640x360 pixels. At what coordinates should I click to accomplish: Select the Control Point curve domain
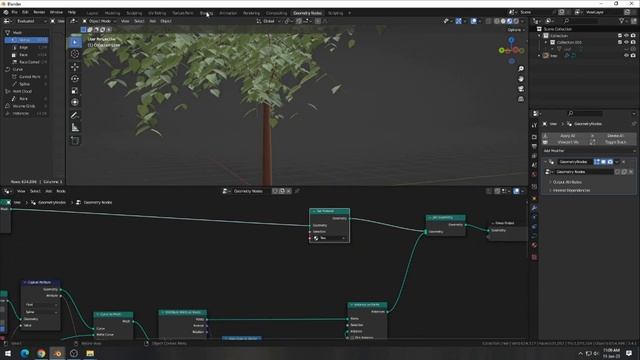pyautogui.click(x=26, y=77)
